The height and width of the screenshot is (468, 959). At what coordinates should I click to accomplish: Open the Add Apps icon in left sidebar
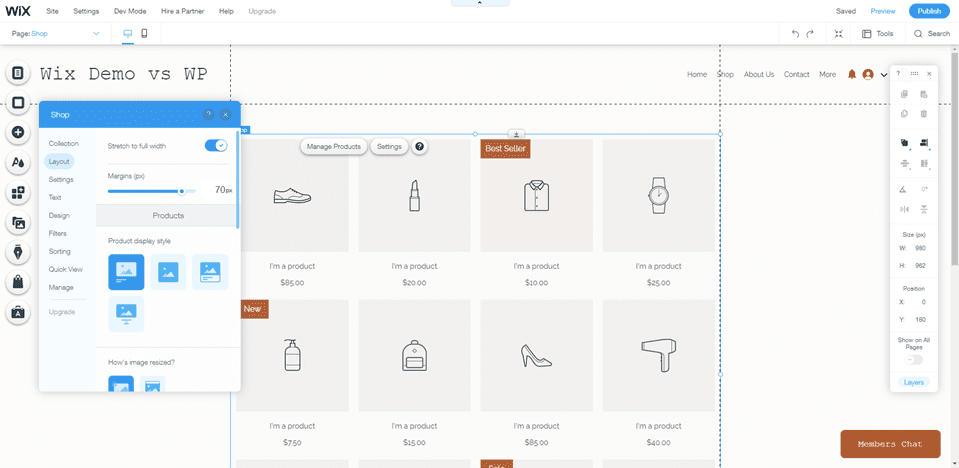18,193
